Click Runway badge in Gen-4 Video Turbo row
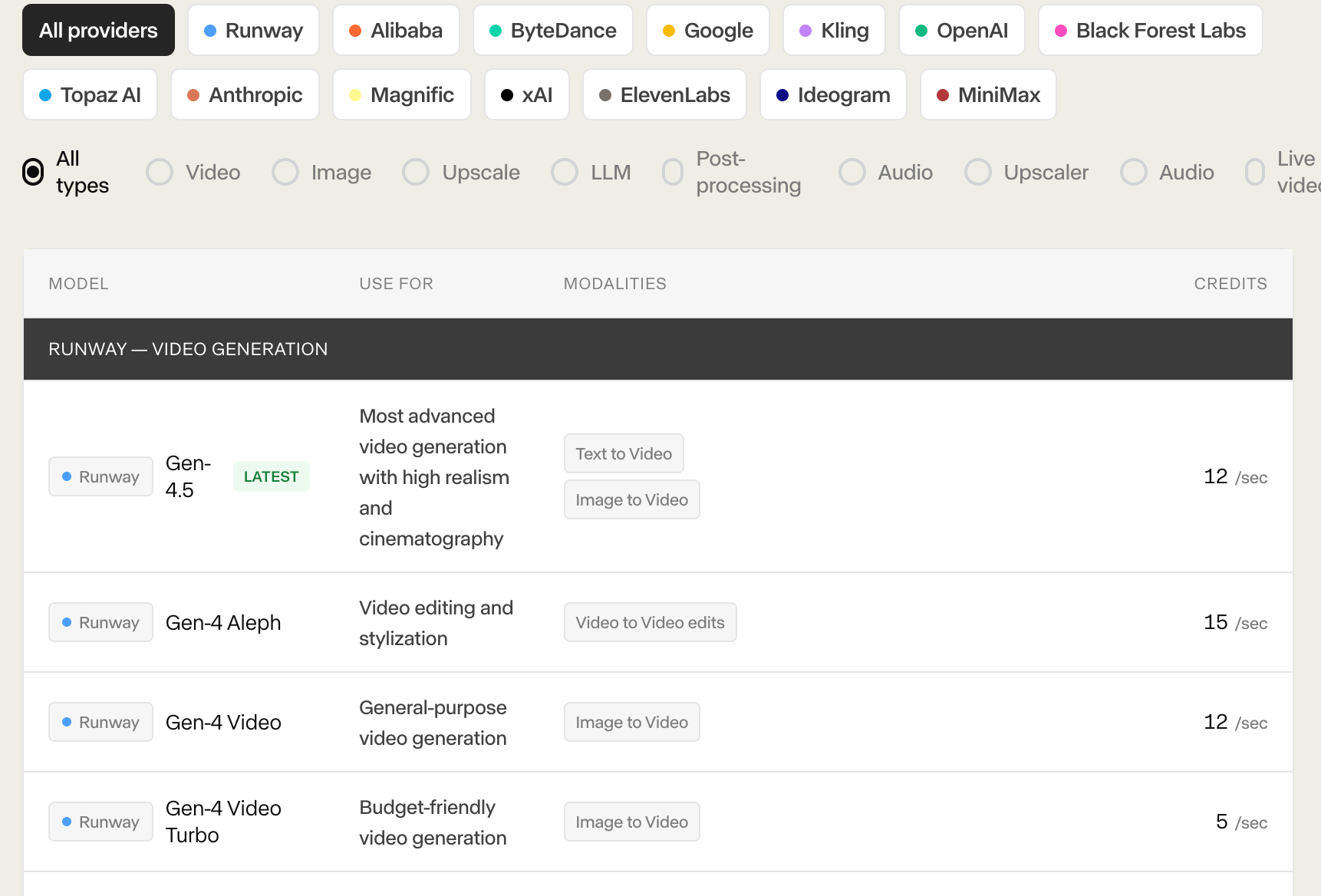 (x=101, y=822)
